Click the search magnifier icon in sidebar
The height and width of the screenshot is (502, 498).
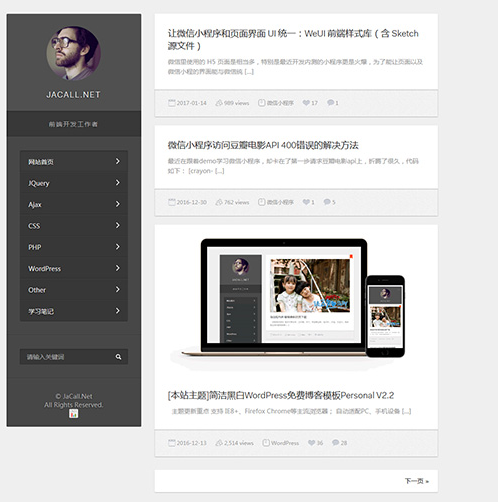pyautogui.click(x=118, y=357)
